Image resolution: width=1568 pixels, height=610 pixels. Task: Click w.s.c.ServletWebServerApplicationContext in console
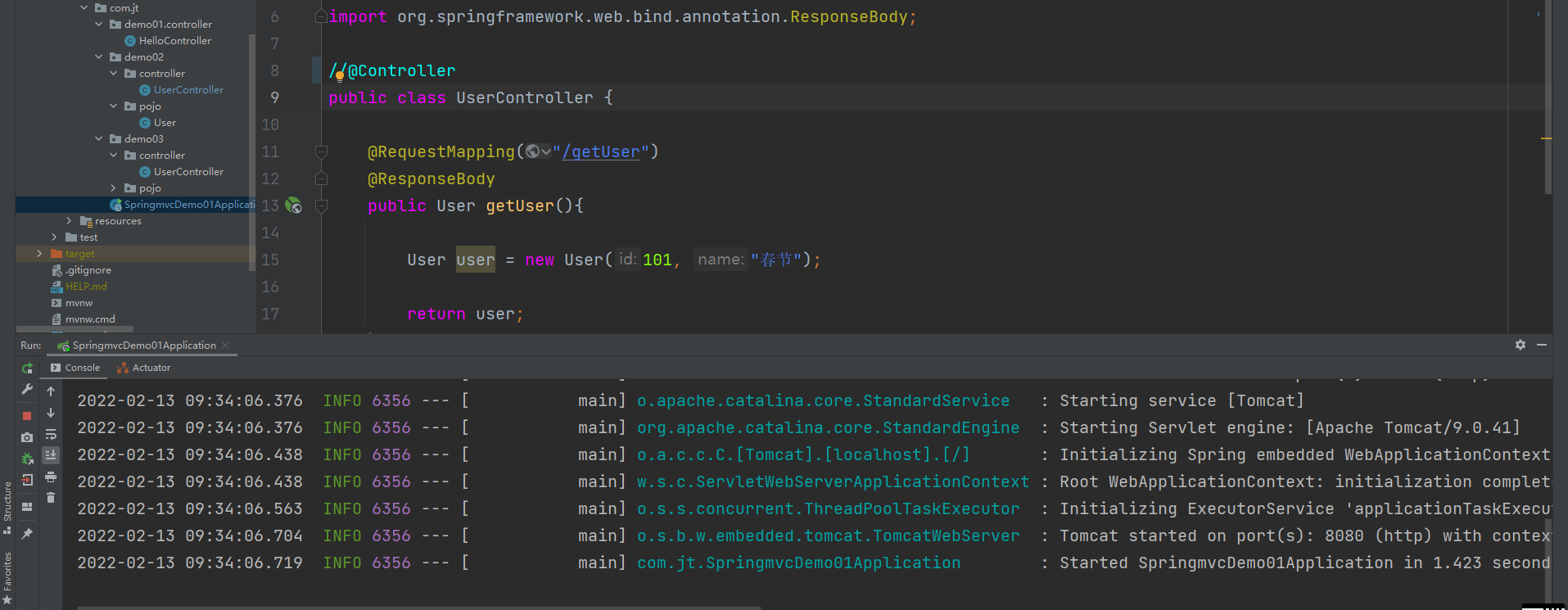[834, 481]
